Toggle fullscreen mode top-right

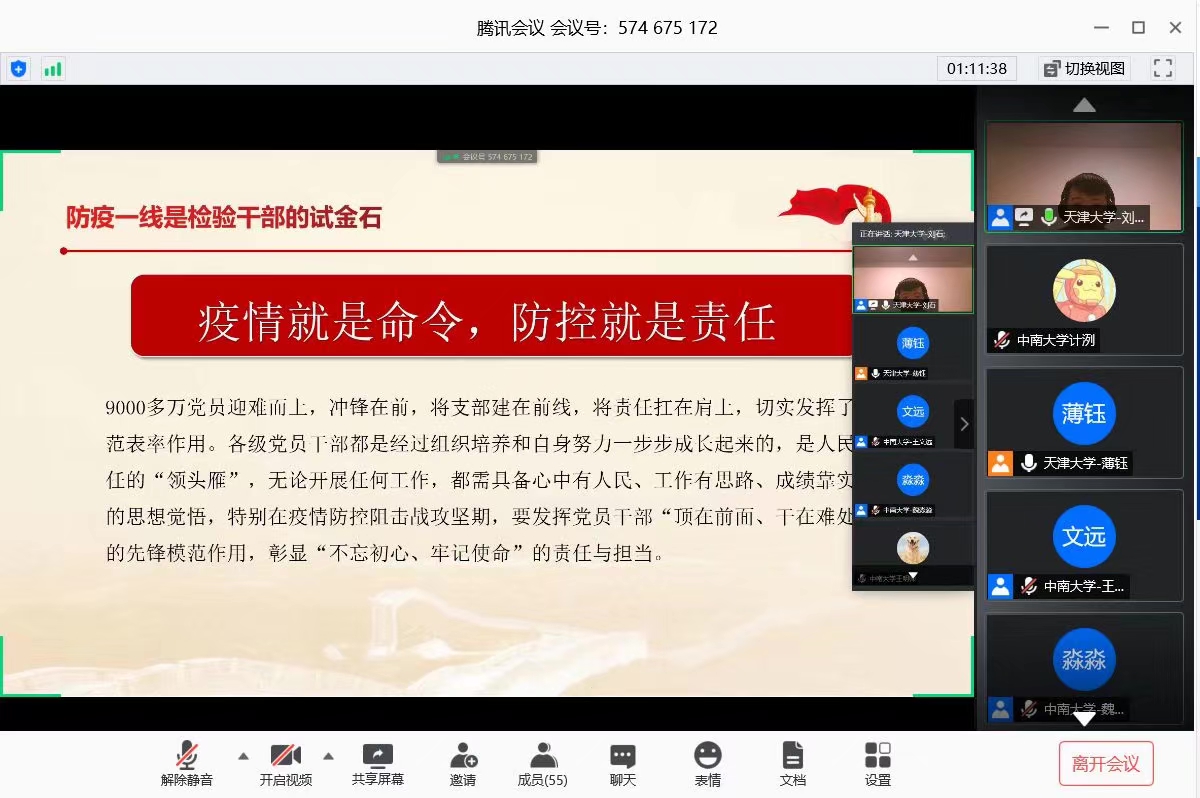(1163, 68)
